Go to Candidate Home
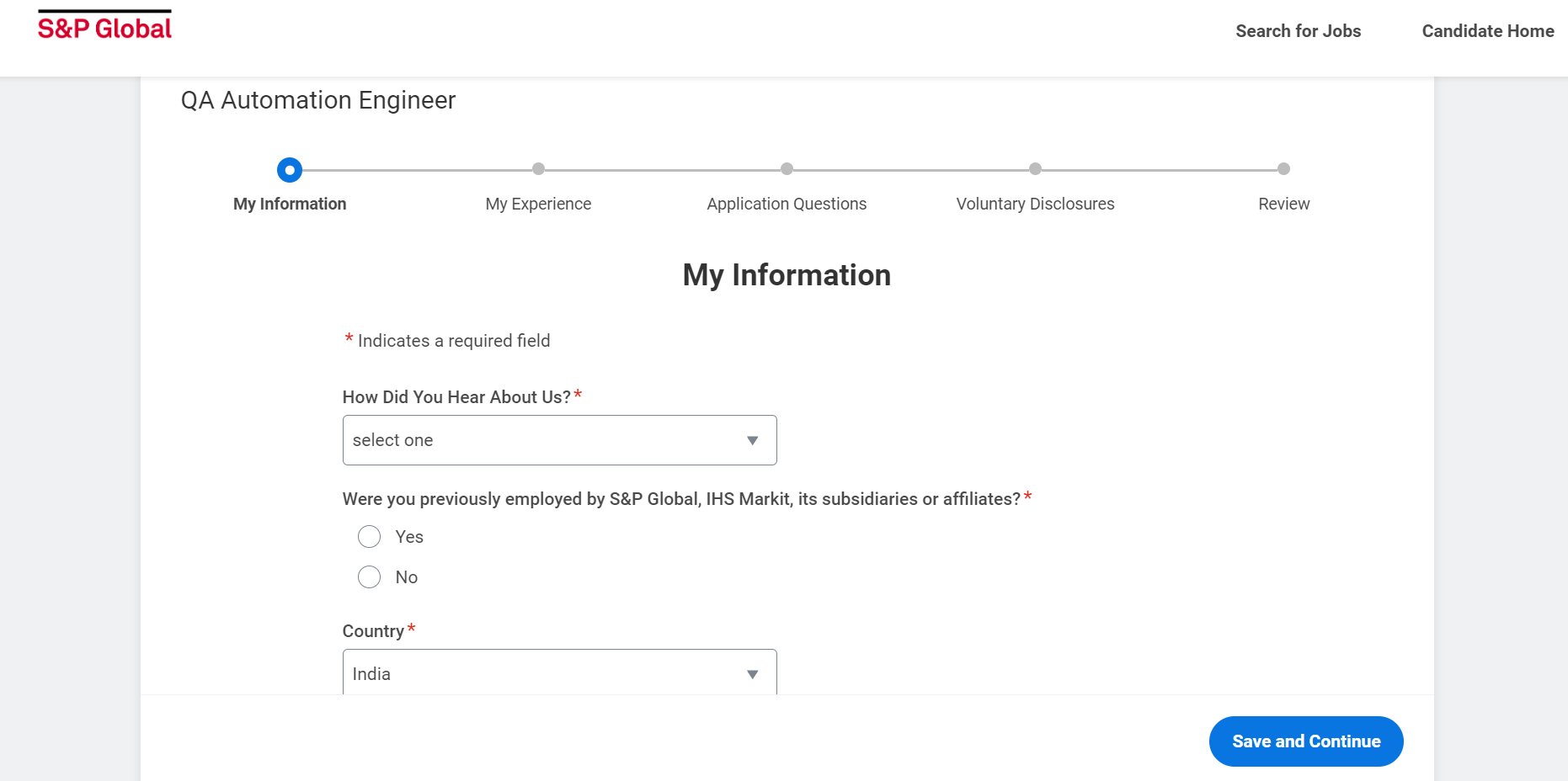Screen dimensions: 1568x781 click(x=1487, y=31)
